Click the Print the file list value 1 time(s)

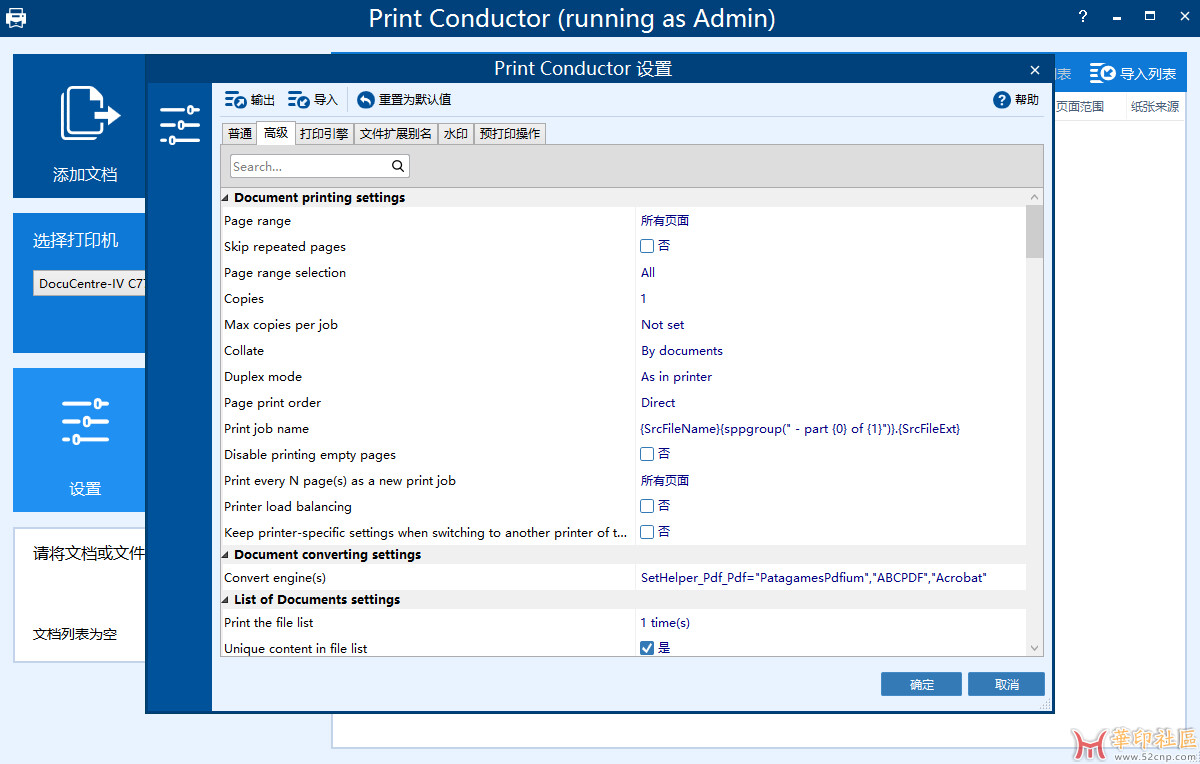[665, 623]
